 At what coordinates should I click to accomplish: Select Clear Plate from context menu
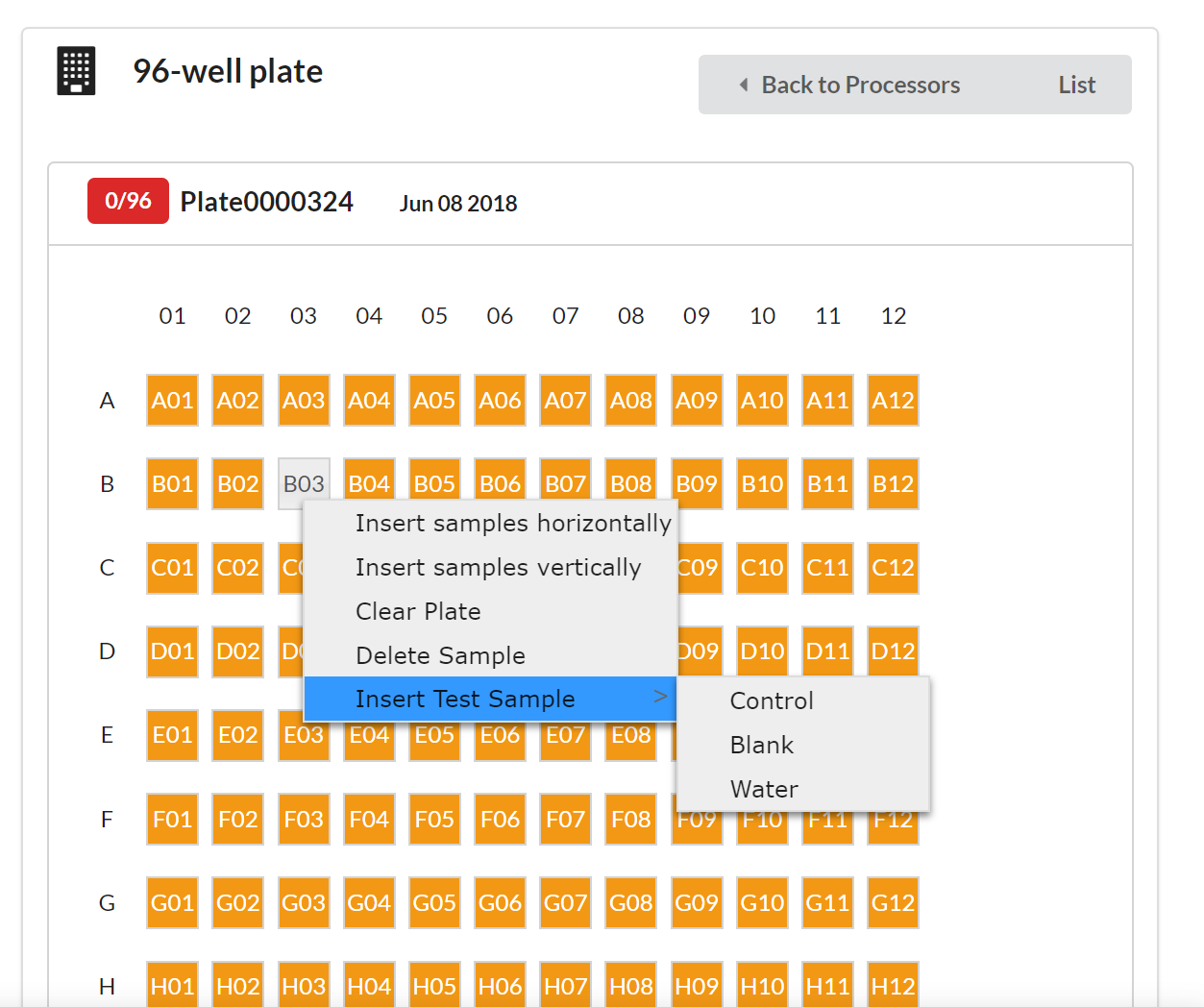coord(418,612)
